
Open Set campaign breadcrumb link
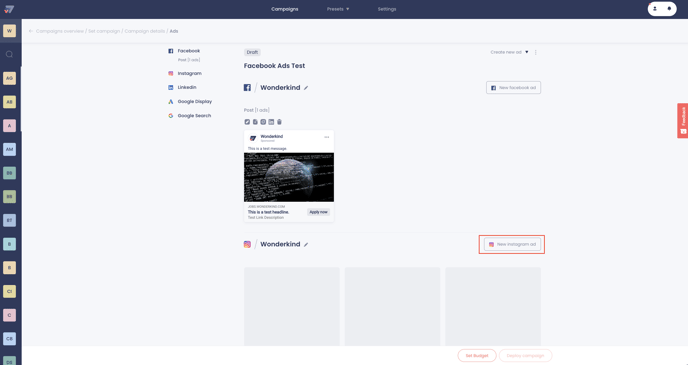point(104,31)
